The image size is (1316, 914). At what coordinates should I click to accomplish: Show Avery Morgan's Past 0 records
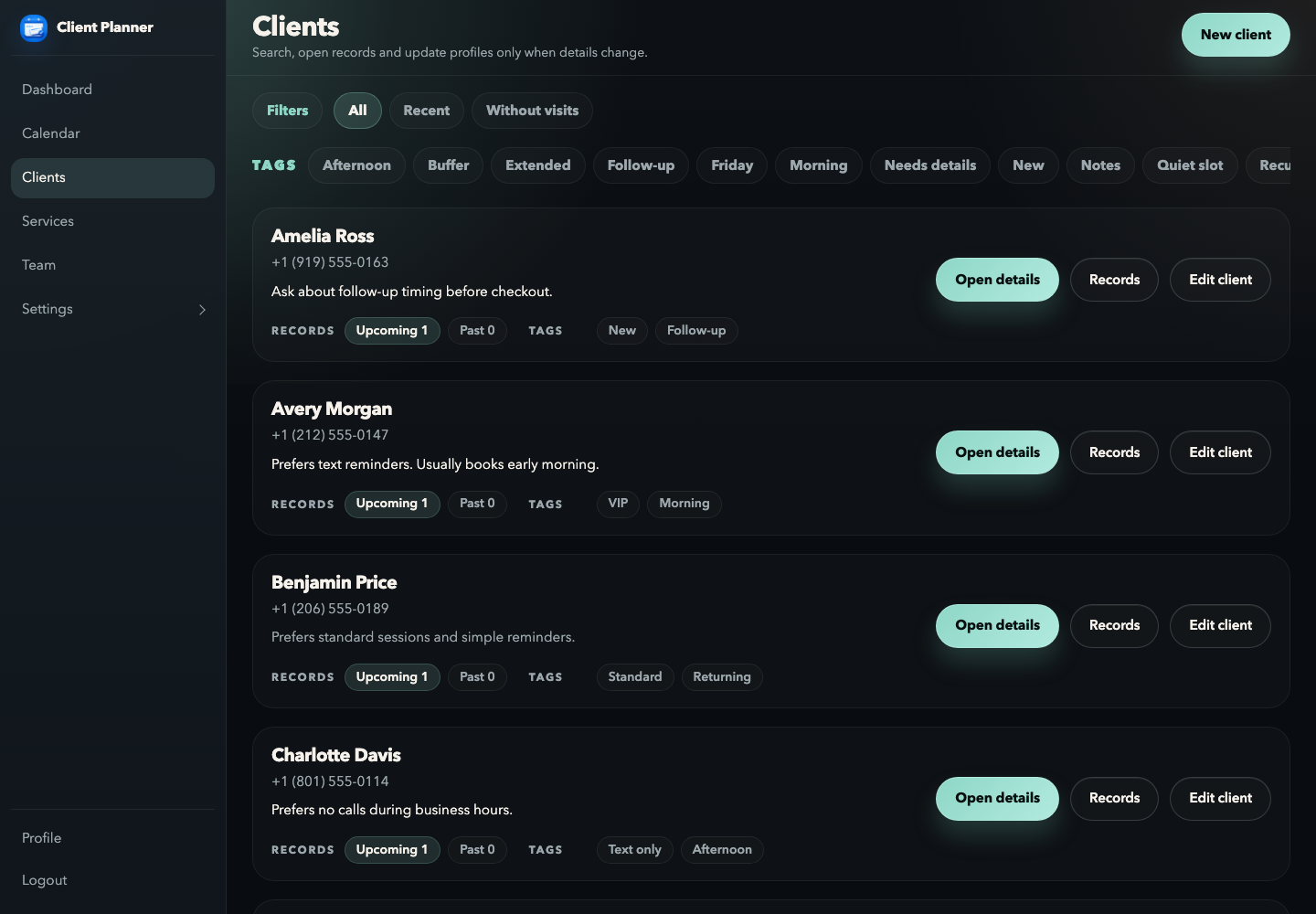click(477, 504)
